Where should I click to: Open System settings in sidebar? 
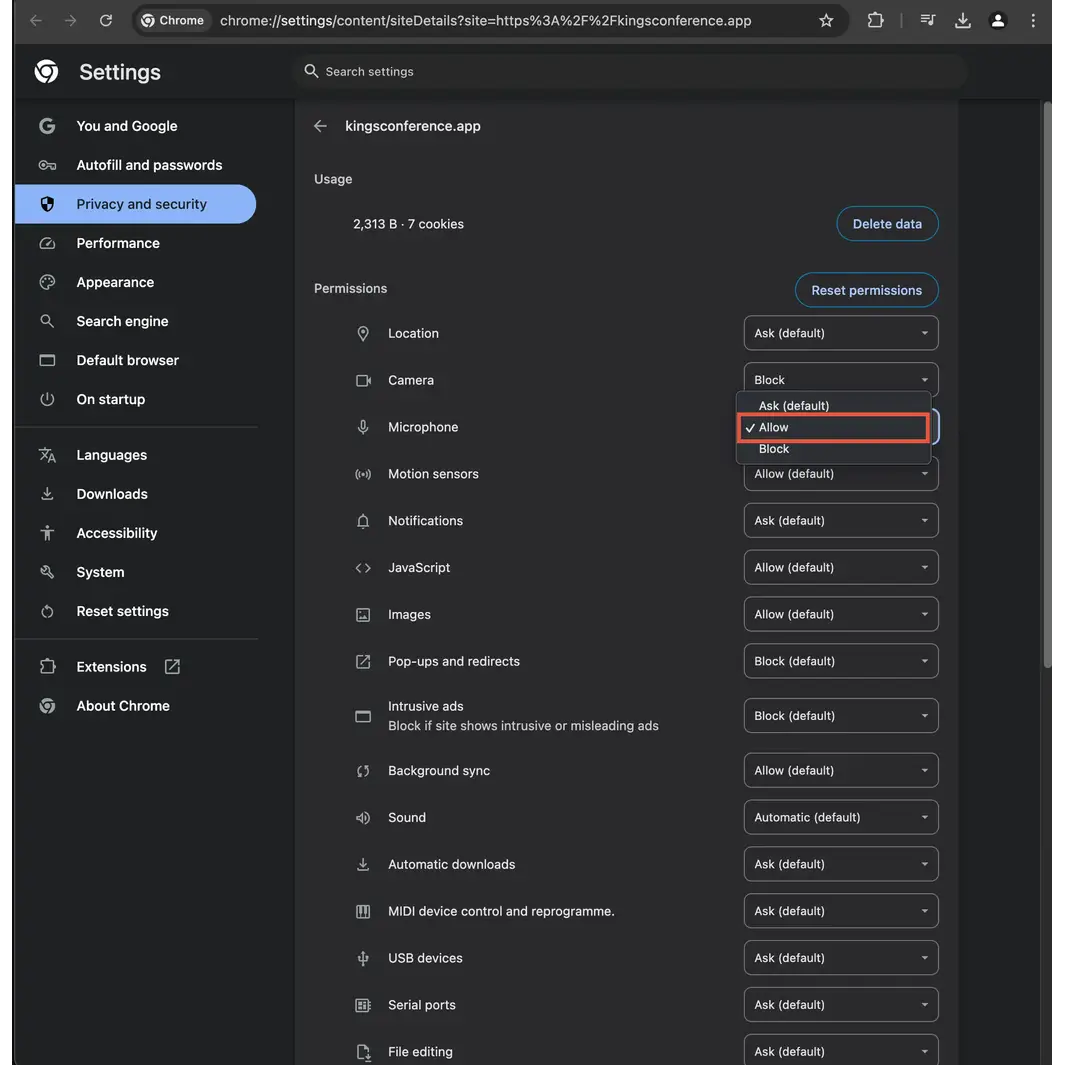pyautogui.click(x=136, y=572)
